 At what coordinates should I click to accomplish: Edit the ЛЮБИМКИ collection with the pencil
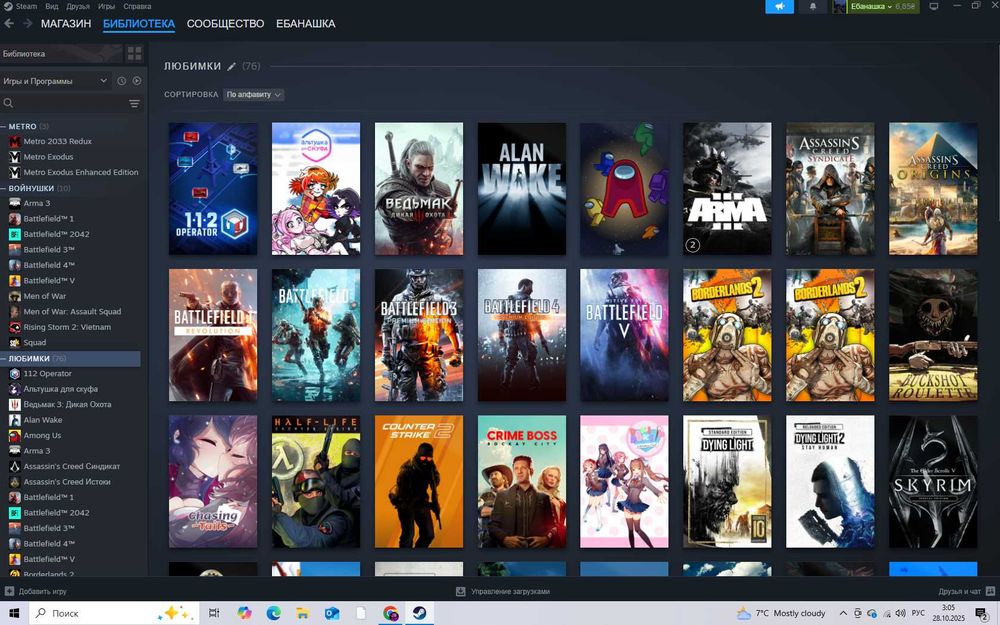[x=232, y=66]
